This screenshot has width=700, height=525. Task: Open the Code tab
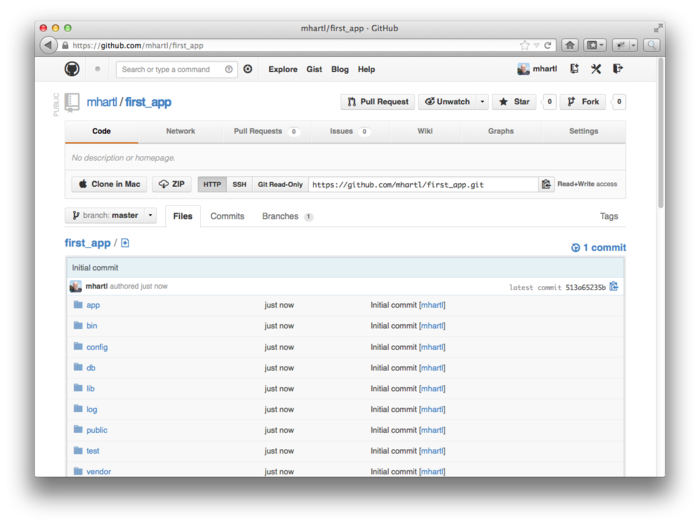(x=101, y=131)
